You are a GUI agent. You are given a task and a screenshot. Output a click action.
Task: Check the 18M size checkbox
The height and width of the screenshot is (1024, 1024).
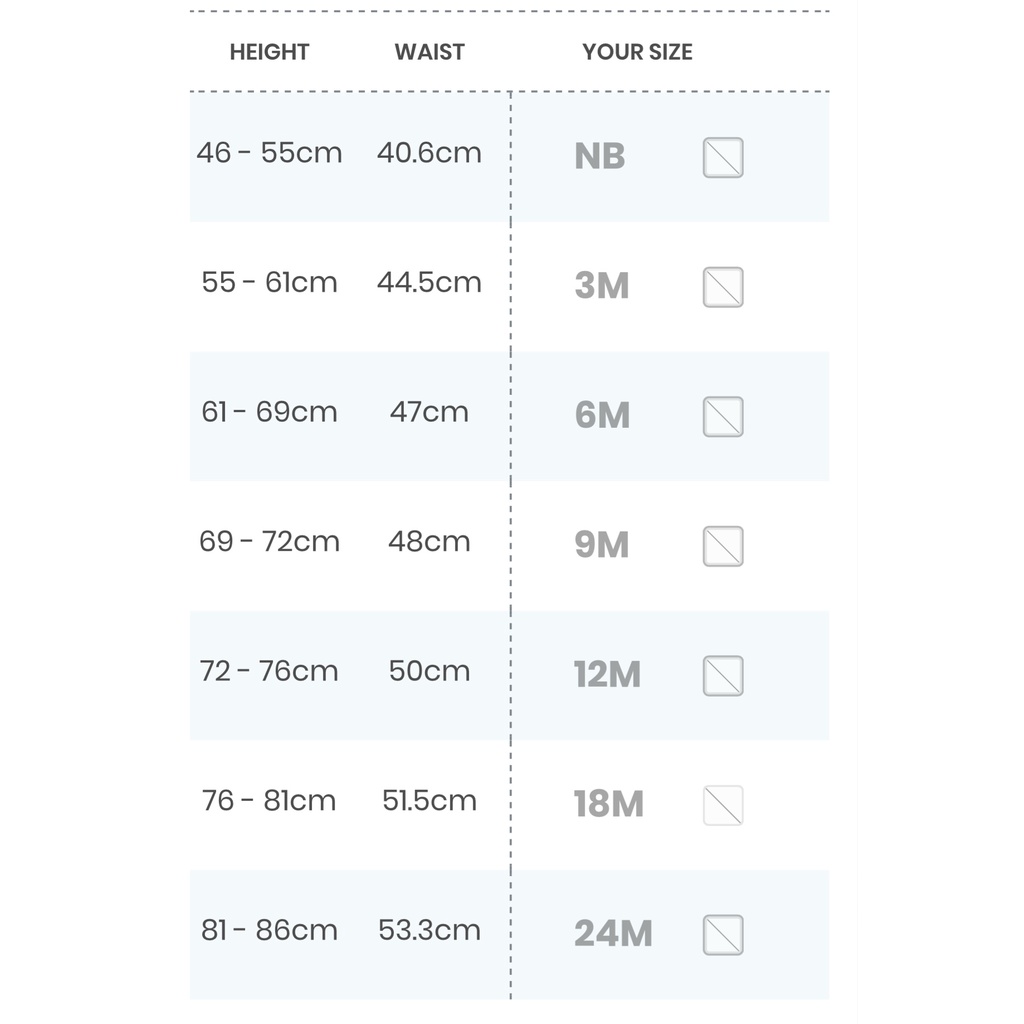pyautogui.click(x=723, y=805)
